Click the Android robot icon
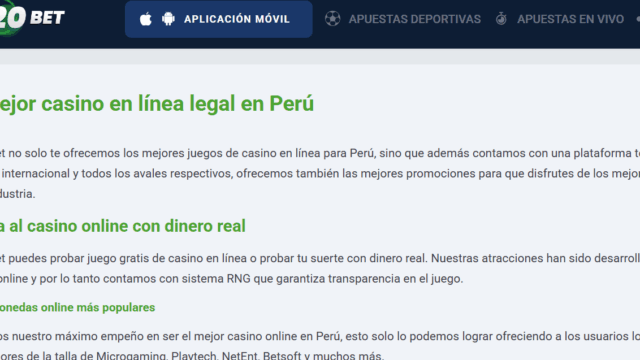This screenshot has width=640, height=360. [x=168, y=19]
